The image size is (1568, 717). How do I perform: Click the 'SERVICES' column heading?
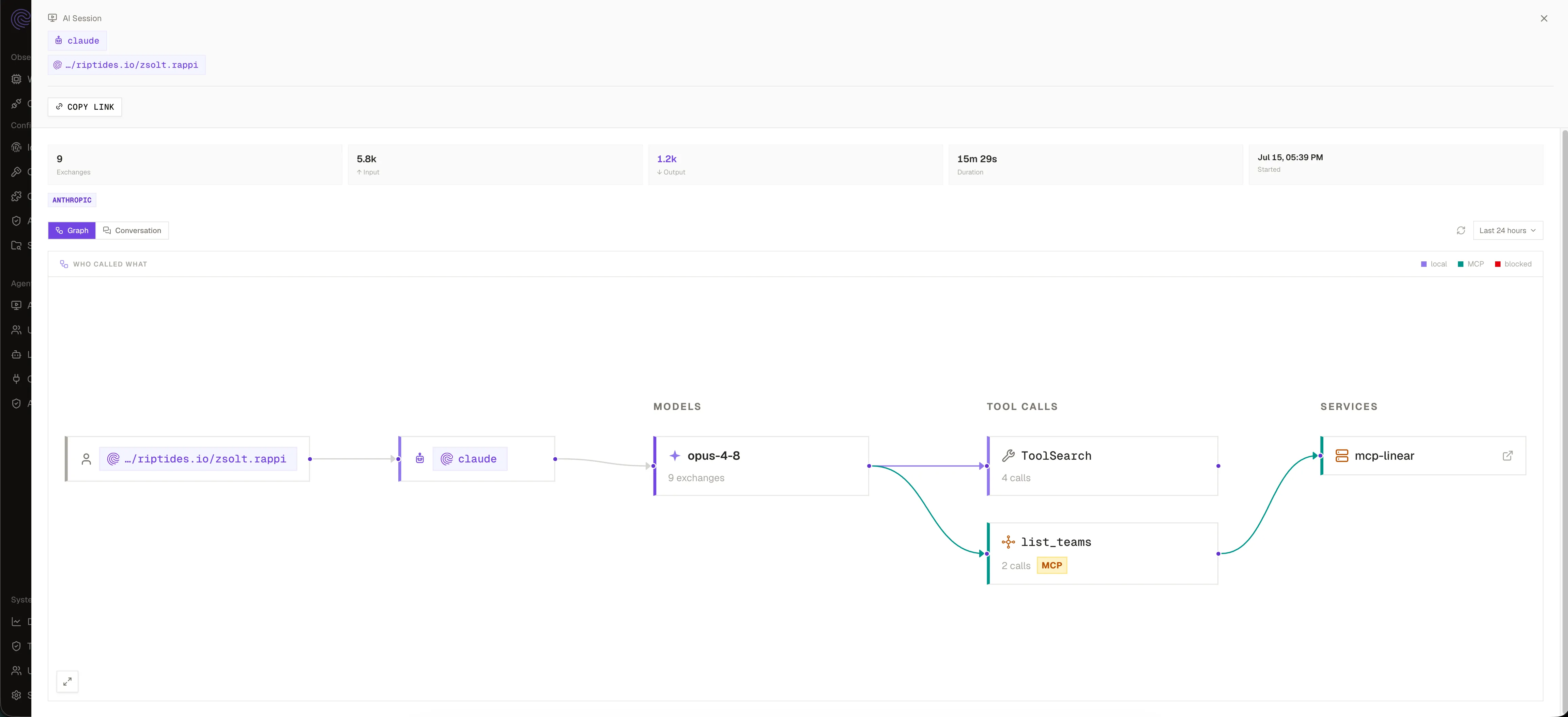[x=1349, y=407]
